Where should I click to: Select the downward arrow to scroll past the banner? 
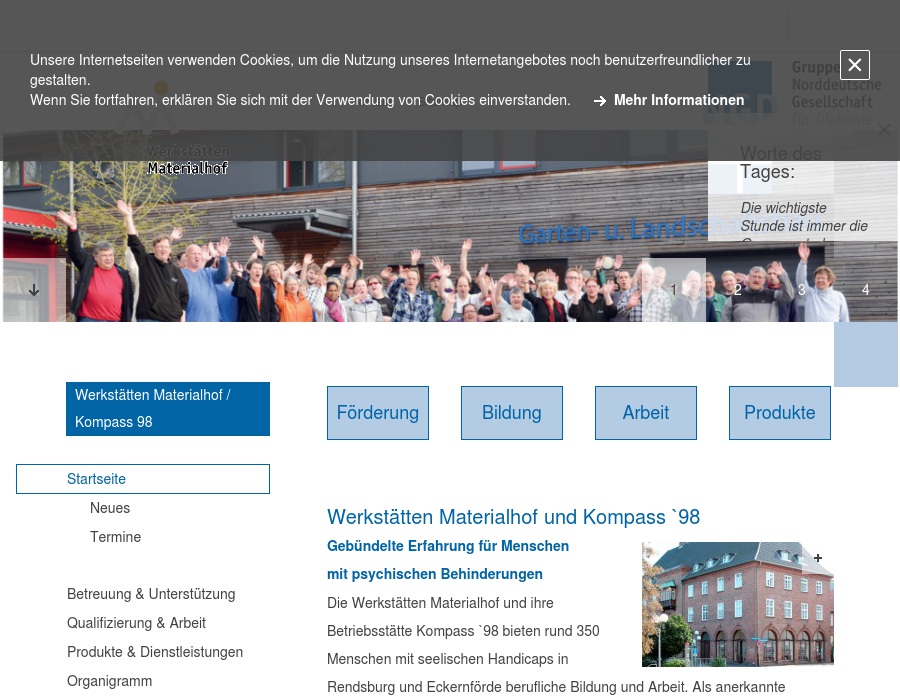(34, 289)
